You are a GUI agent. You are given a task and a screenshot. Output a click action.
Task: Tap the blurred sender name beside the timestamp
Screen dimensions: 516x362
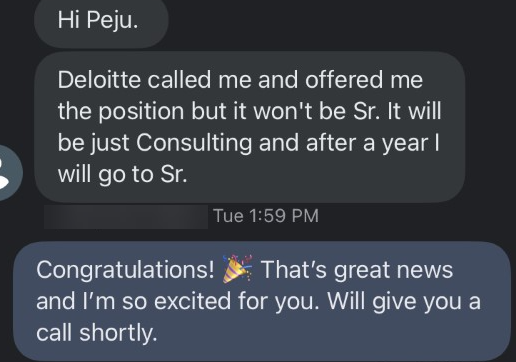pyautogui.click(x=126, y=217)
